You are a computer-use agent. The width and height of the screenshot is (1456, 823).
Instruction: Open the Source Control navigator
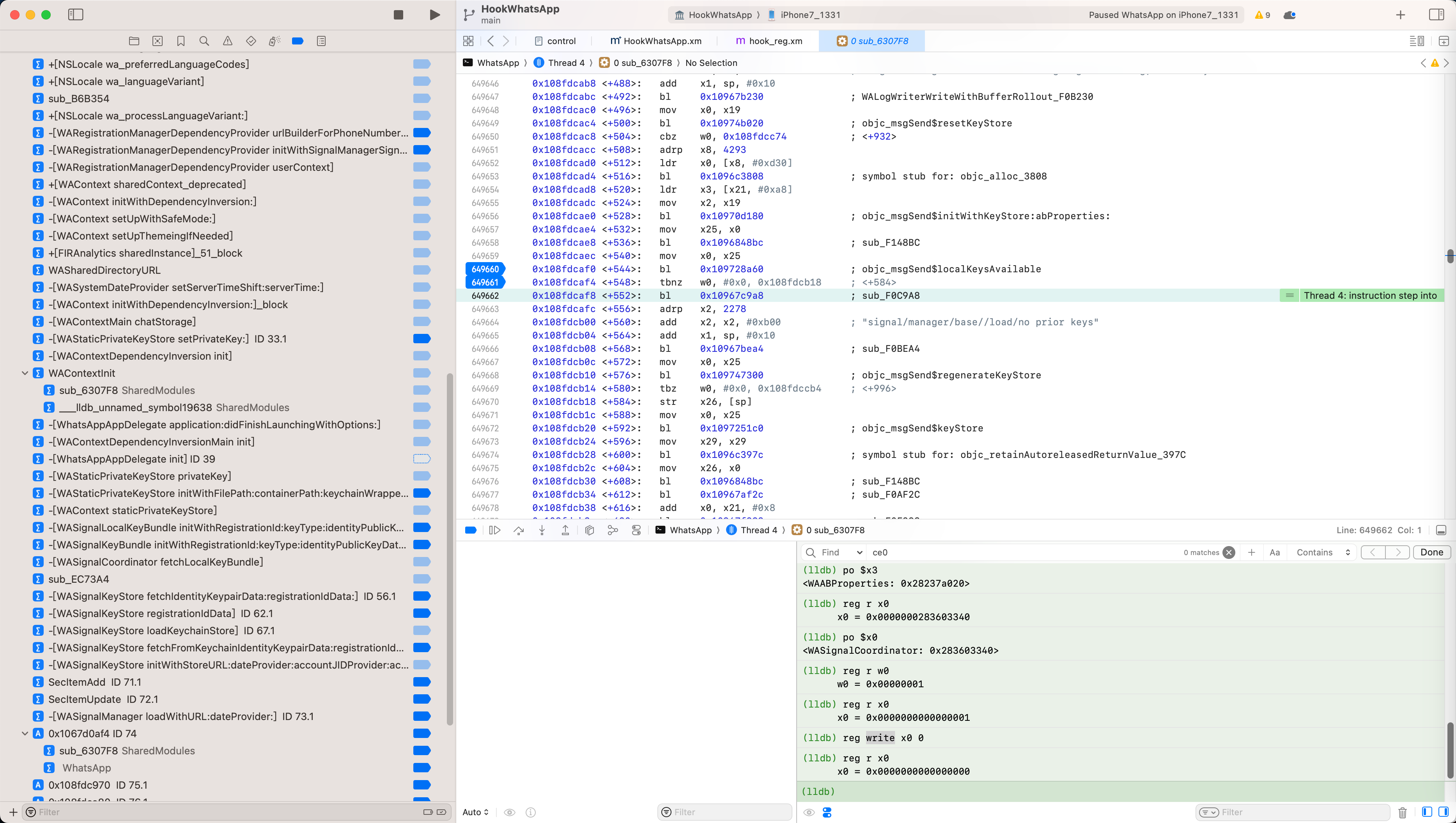158,41
